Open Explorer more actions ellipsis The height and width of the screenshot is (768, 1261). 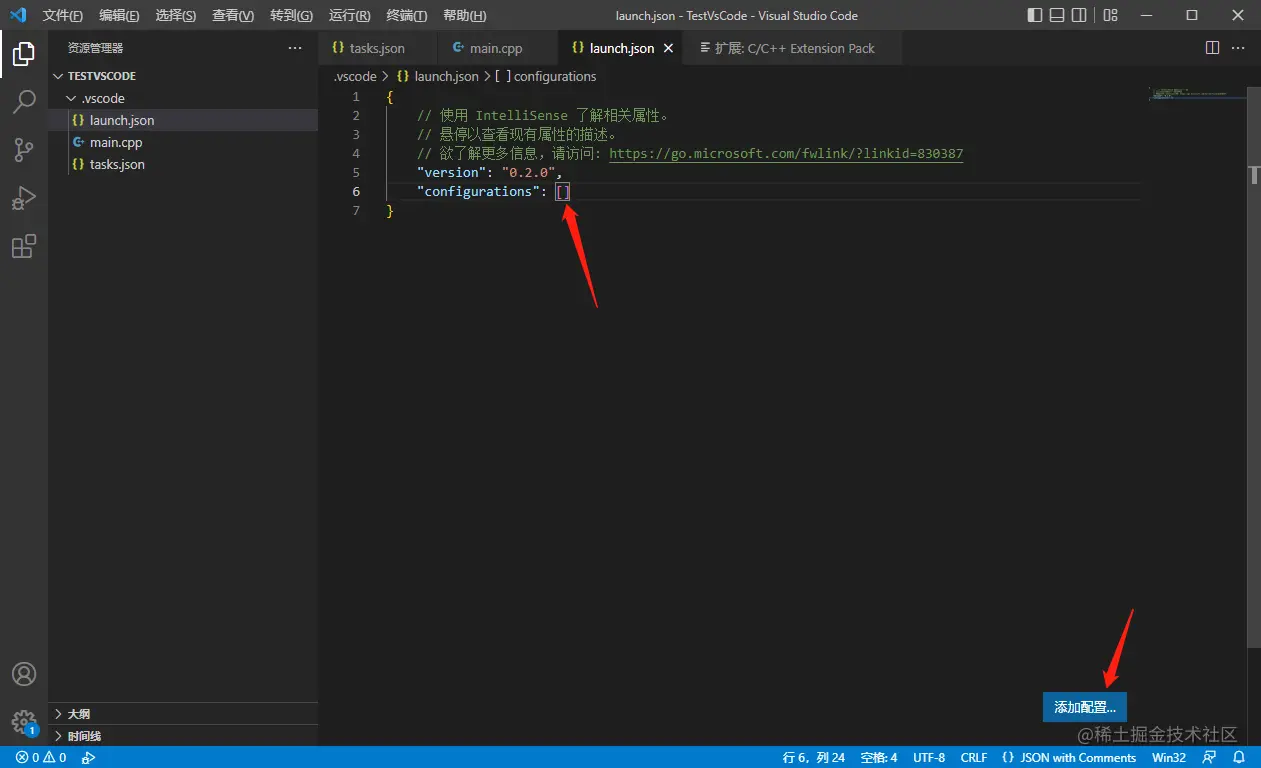[294, 47]
